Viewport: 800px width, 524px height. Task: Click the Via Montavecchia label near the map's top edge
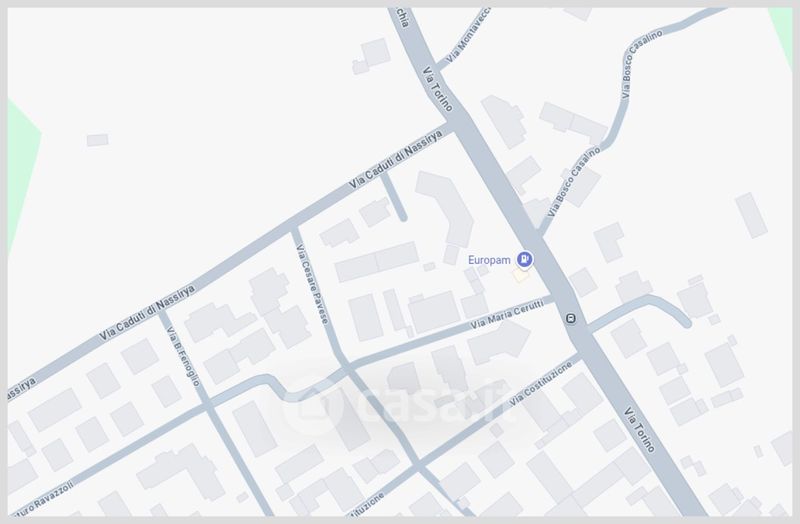pyautogui.click(x=467, y=36)
